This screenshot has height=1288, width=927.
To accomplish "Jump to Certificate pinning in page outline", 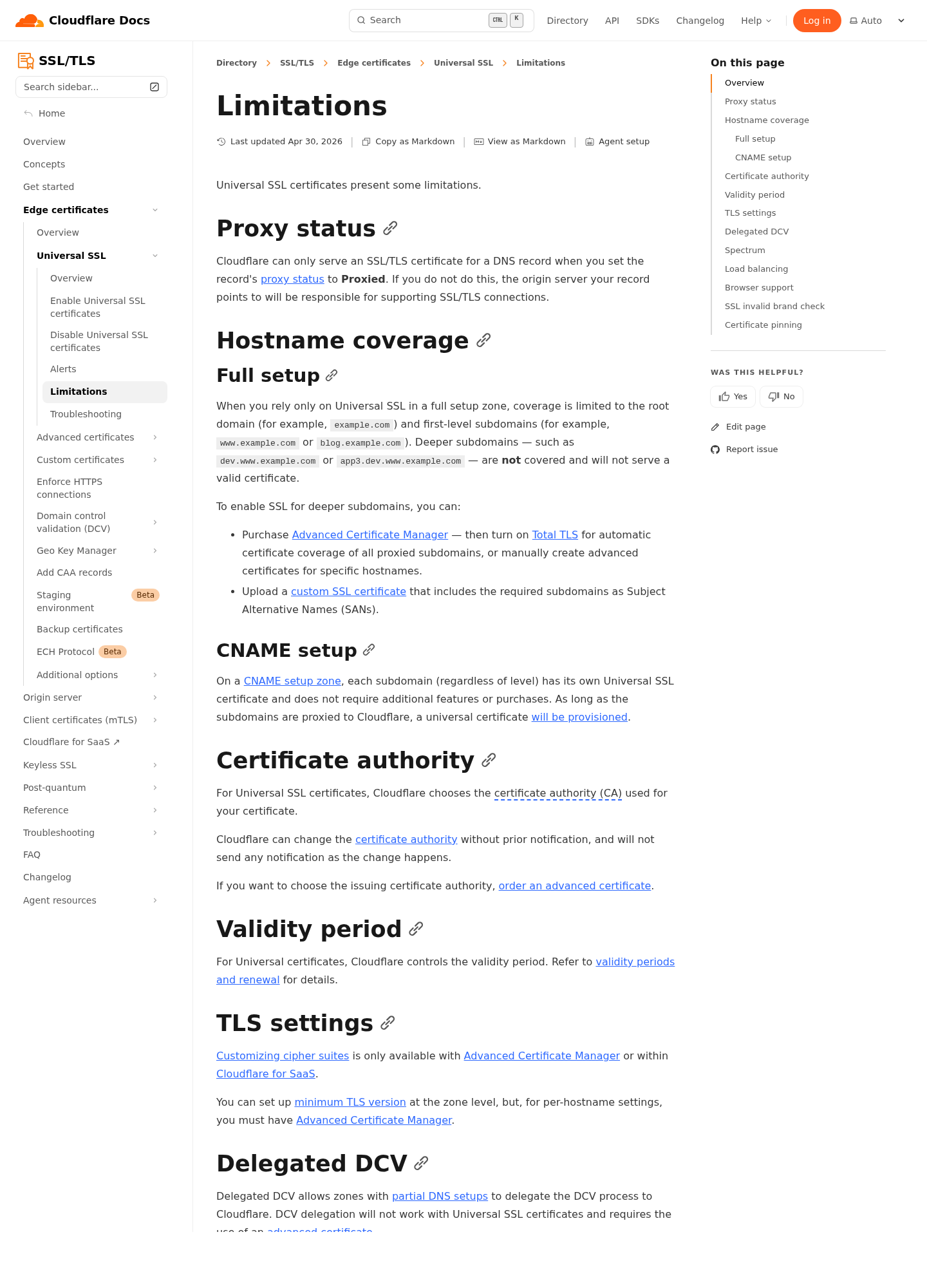I will click(x=763, y=325).
